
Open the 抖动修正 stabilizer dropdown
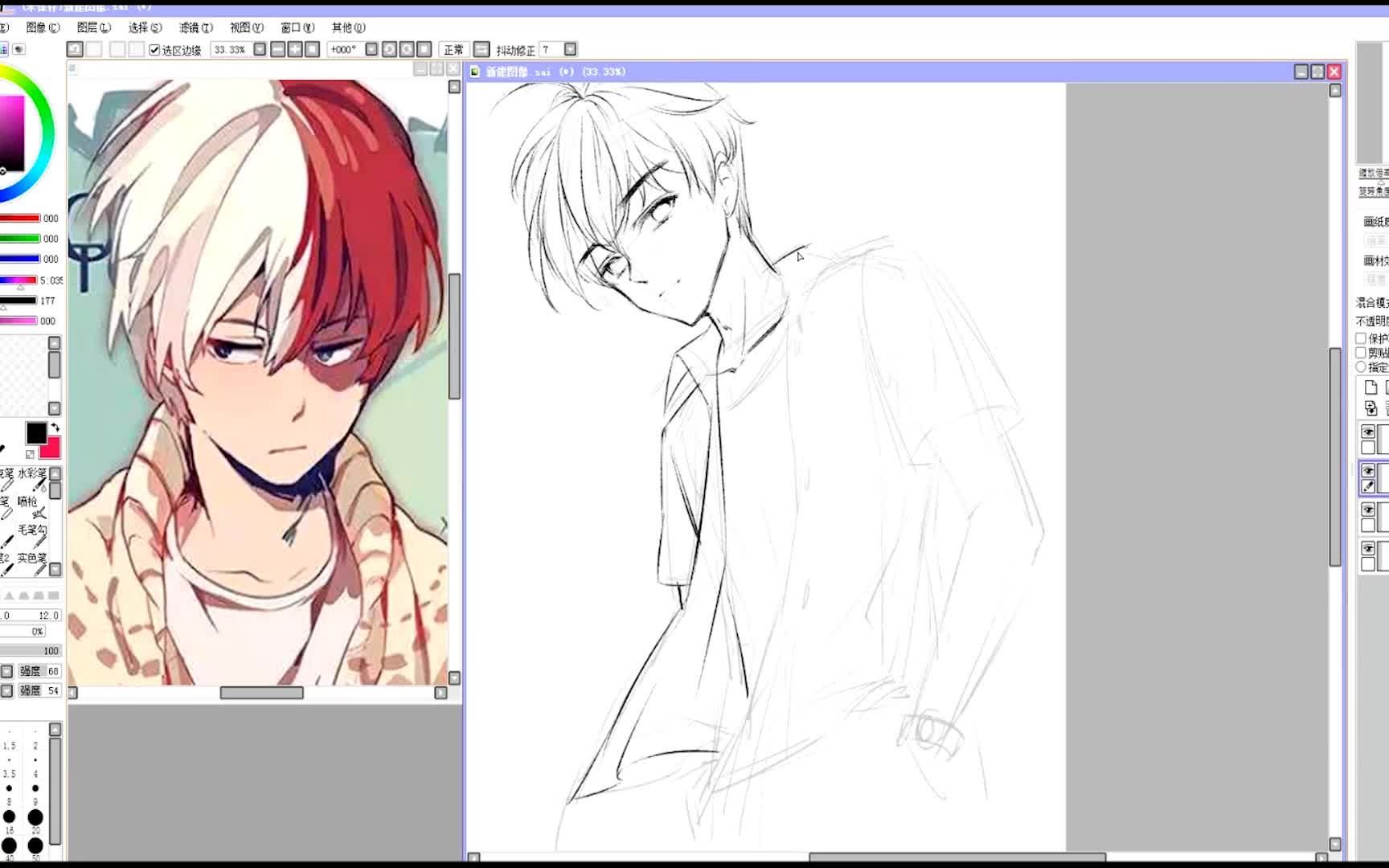tap(570, 49)
